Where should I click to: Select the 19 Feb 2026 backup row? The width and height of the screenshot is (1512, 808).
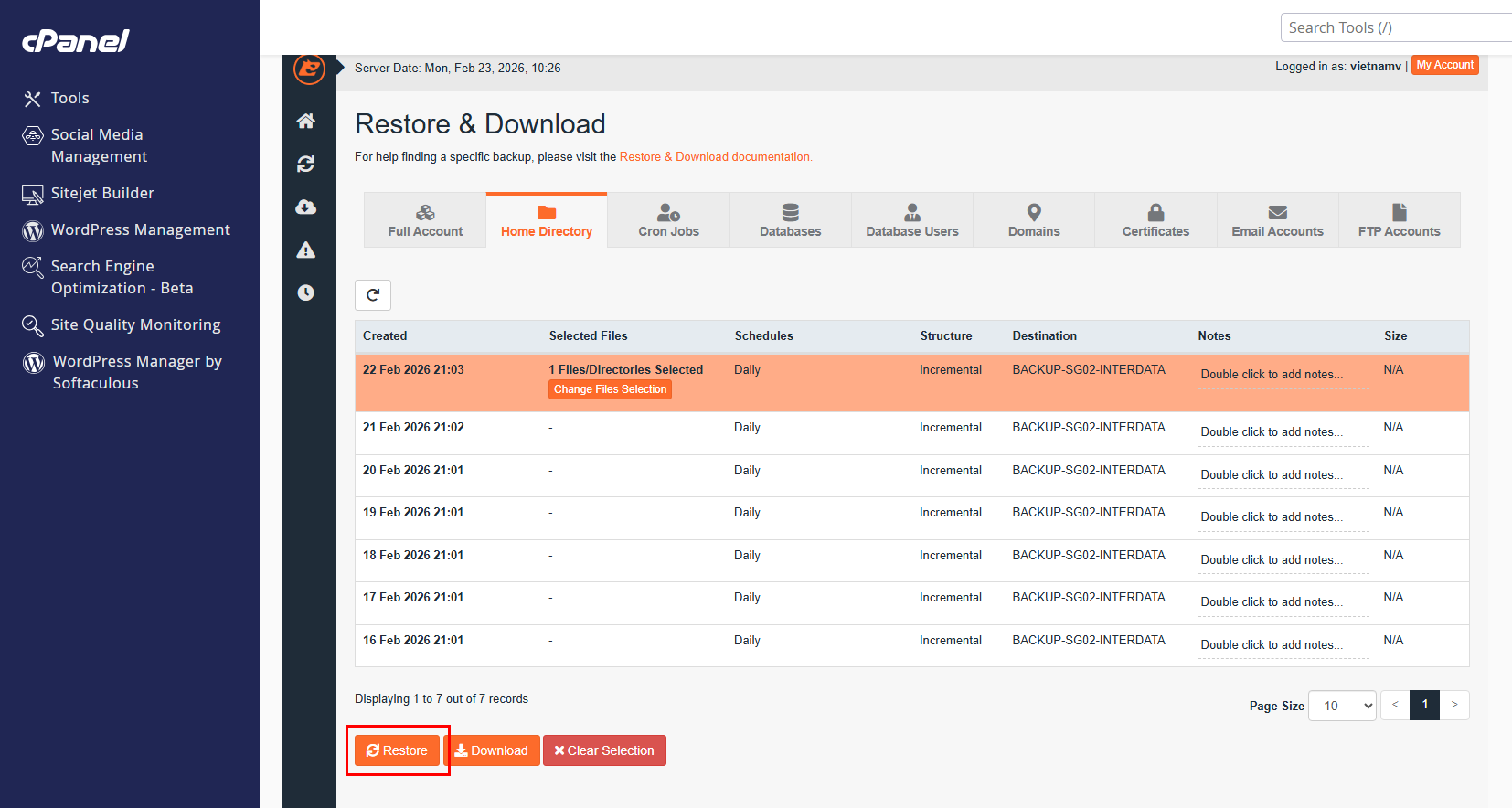(x=911, y=518)
